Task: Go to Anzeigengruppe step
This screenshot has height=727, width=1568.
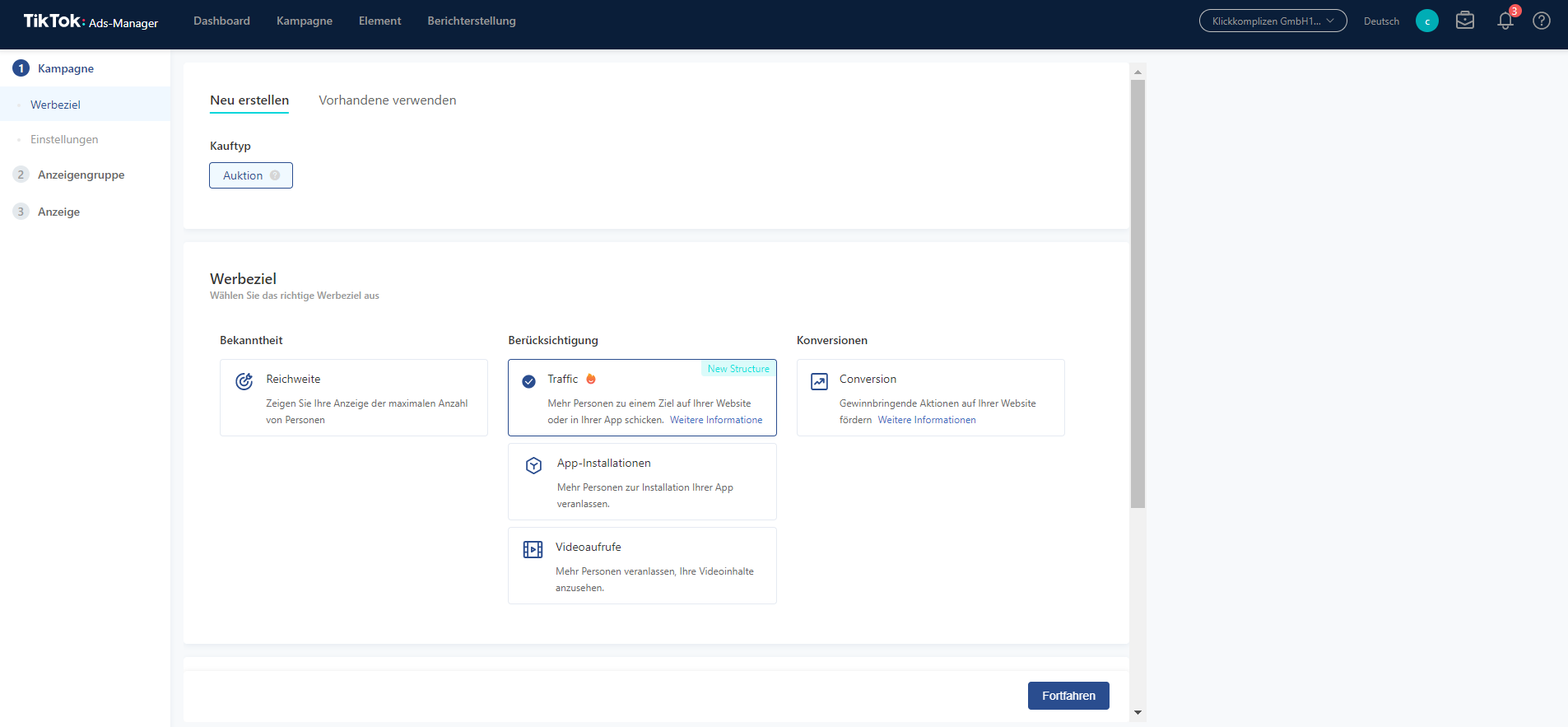Action: click(x=81, y=175)
